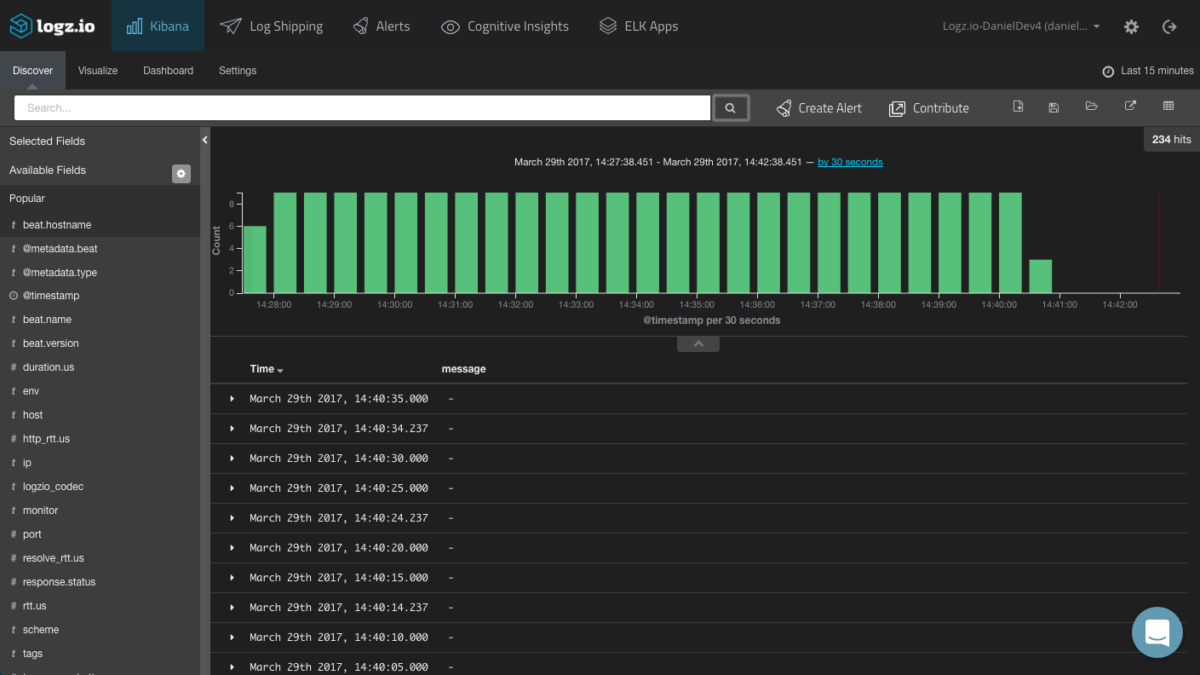Open a saved search
1200x675 pixels.
tap(1091, 105)
